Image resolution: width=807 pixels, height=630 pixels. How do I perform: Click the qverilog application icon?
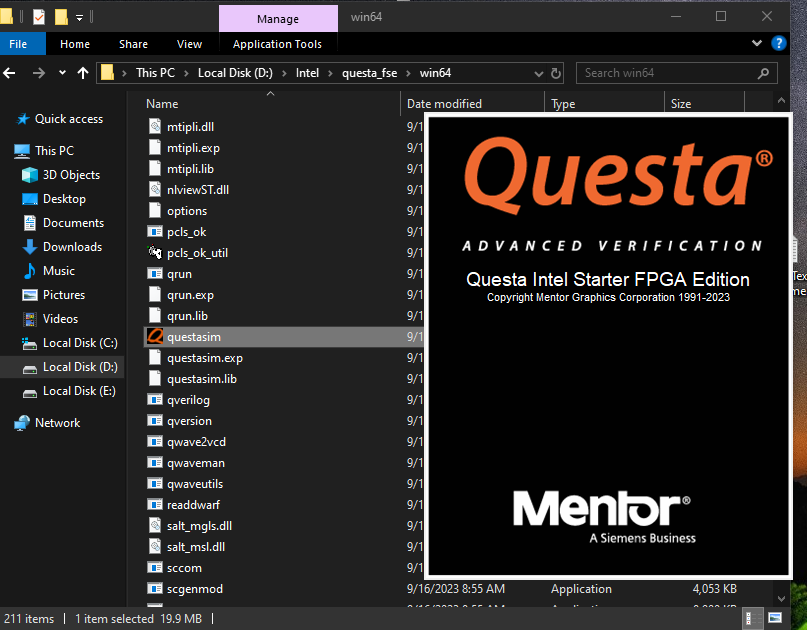point(155,399)
